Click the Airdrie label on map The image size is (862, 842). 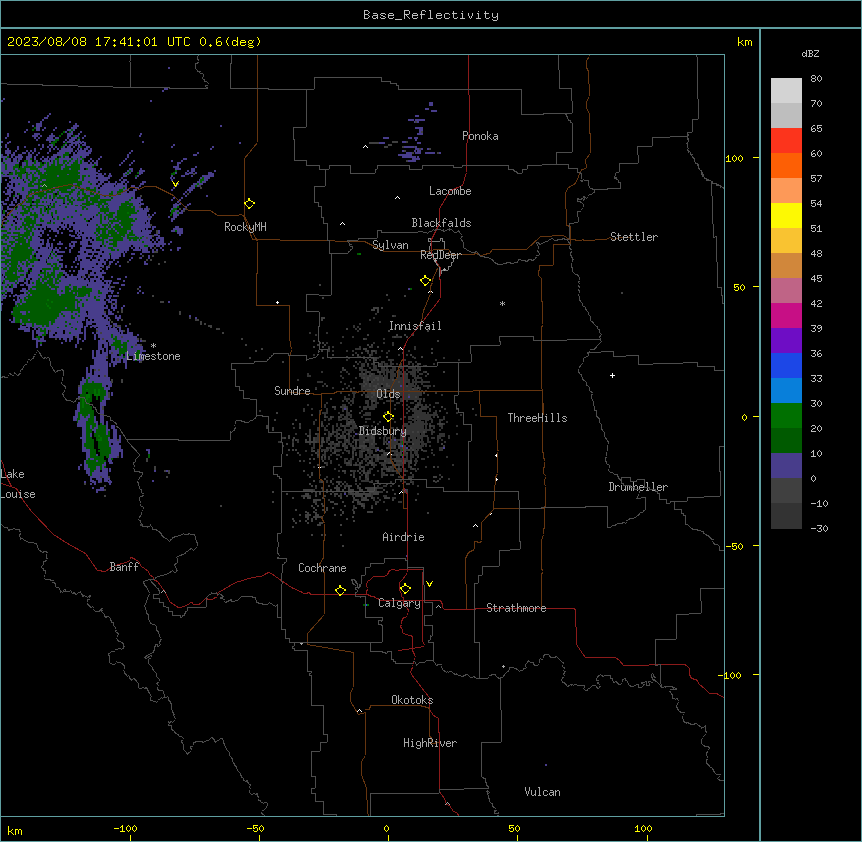(x=403, y=537)
